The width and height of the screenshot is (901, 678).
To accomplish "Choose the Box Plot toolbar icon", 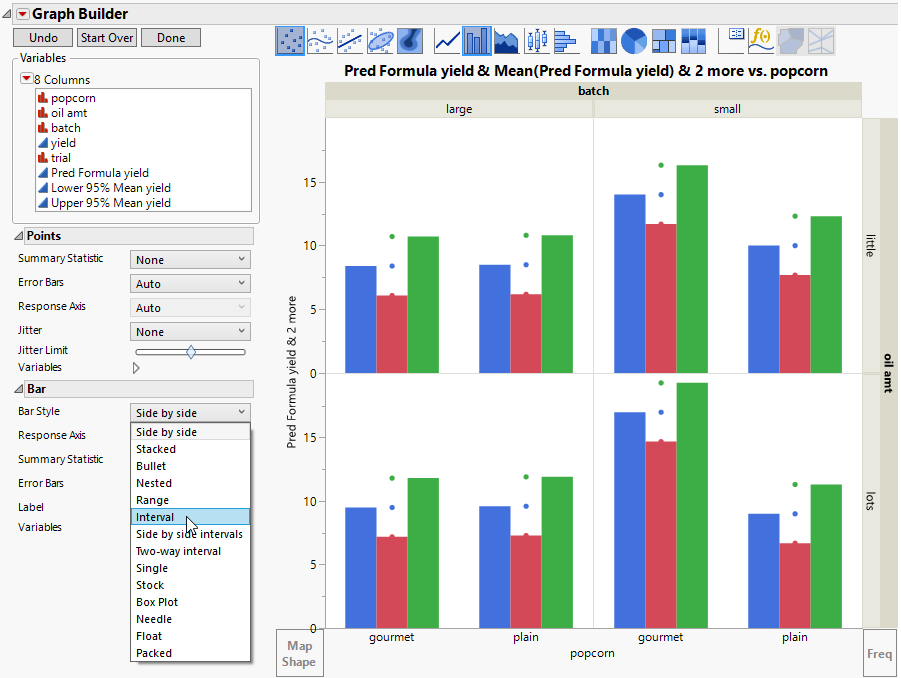I will pos(536,40).
